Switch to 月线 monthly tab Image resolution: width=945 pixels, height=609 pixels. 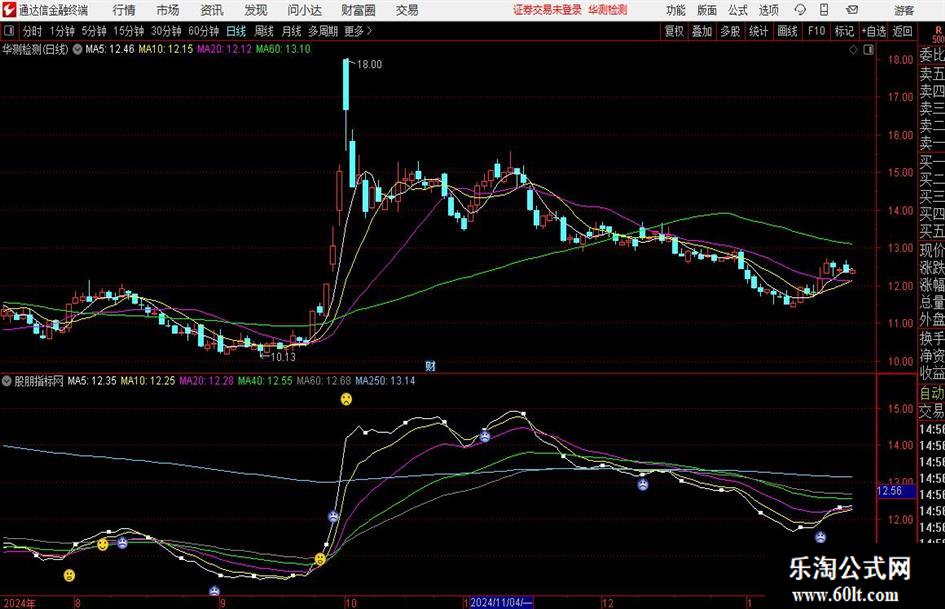(292, 31)
